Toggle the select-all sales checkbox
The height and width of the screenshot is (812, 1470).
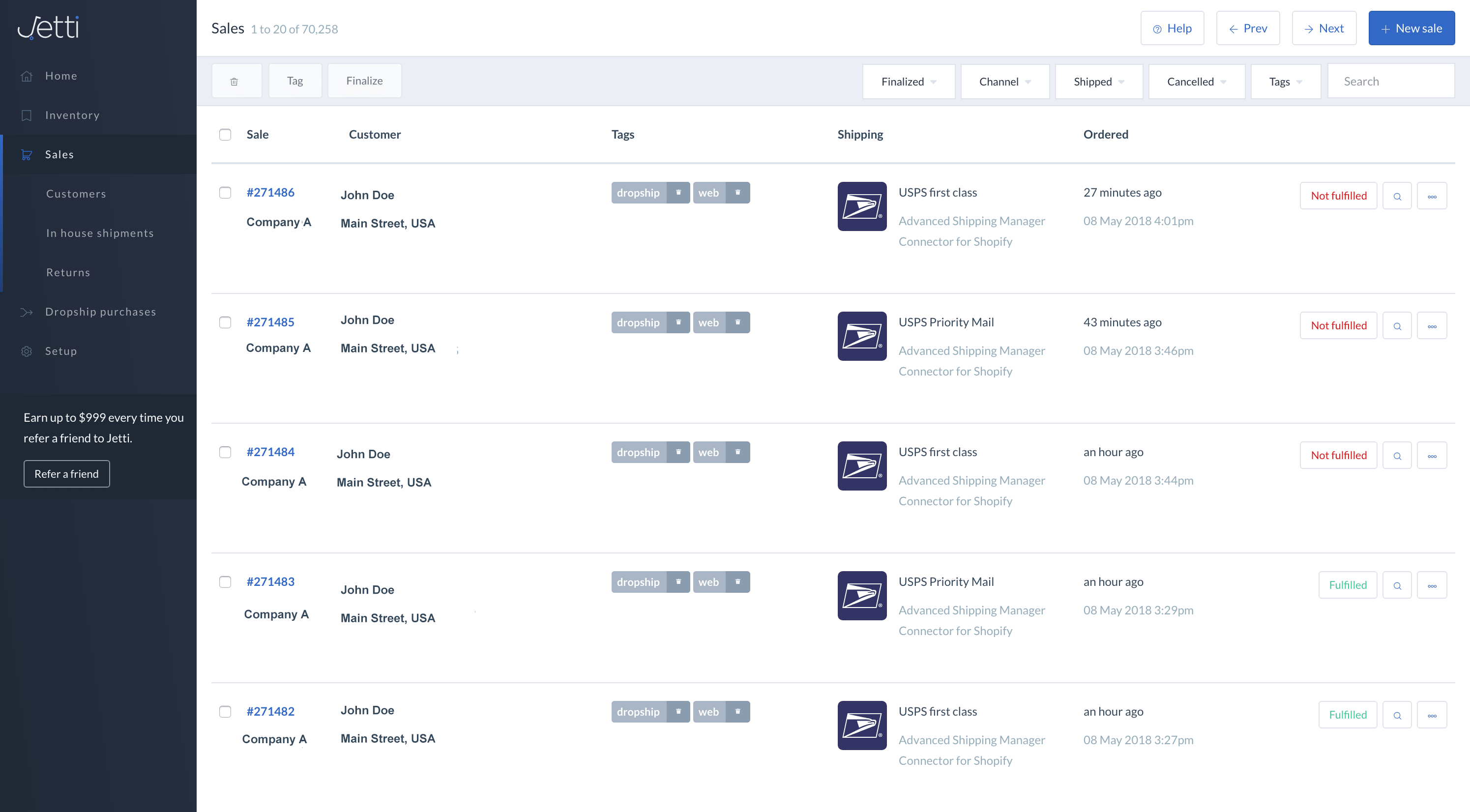[225, 135]
